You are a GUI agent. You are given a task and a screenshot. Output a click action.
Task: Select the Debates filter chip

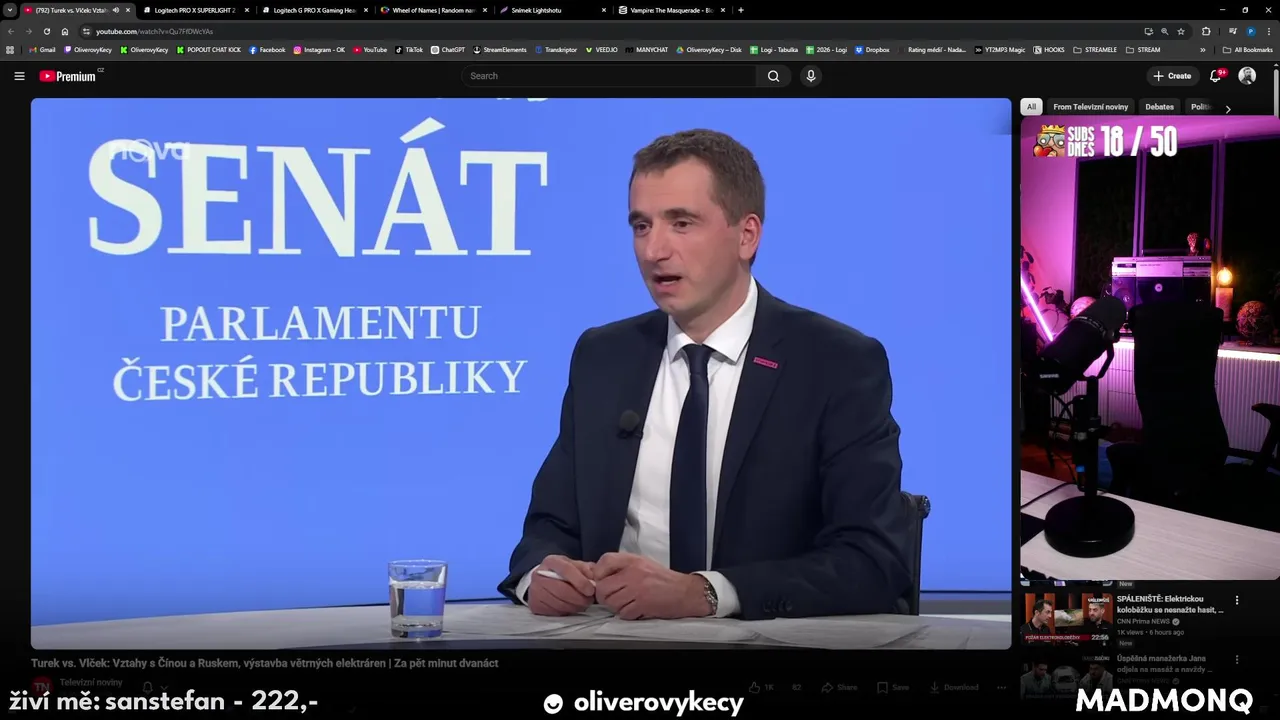1159,107
